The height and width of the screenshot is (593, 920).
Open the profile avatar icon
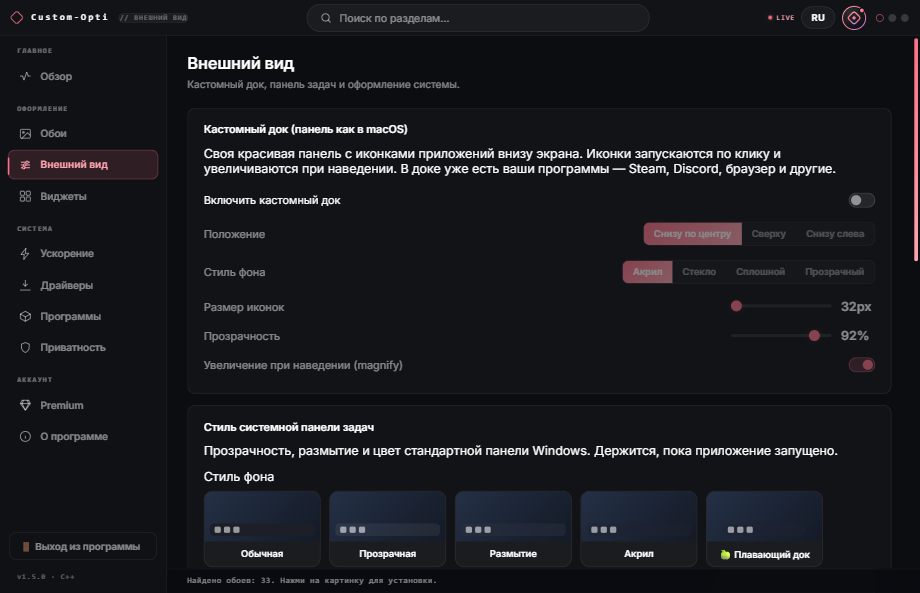click(x=854, y=18)
